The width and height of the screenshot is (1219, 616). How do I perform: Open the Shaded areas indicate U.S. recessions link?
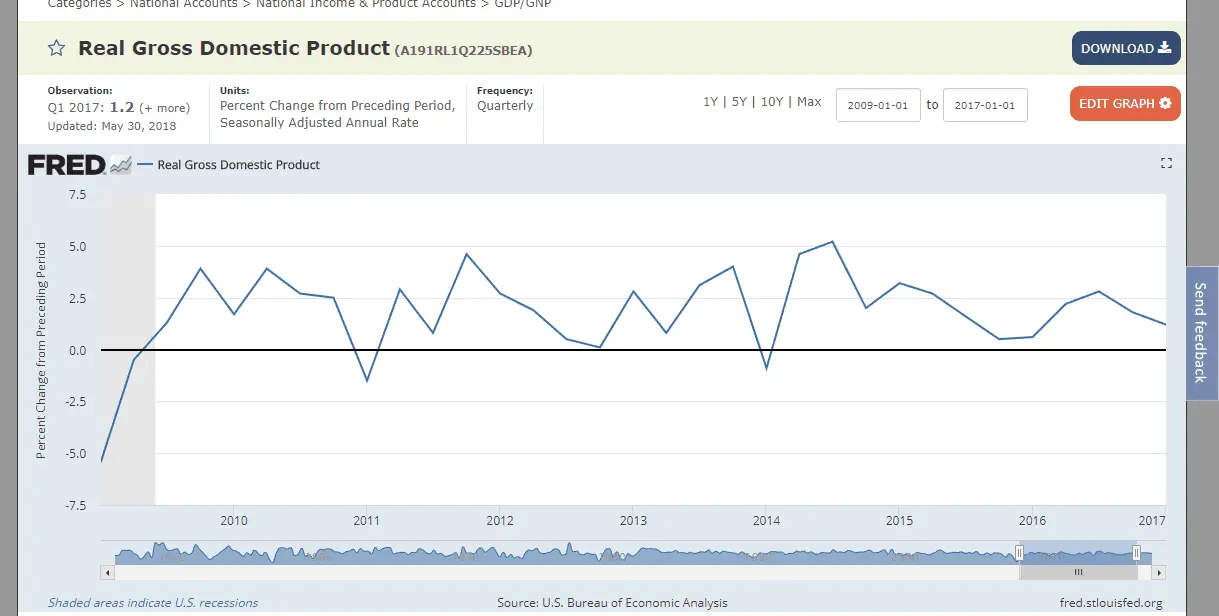pyautogui.click(x=153, y=603)
